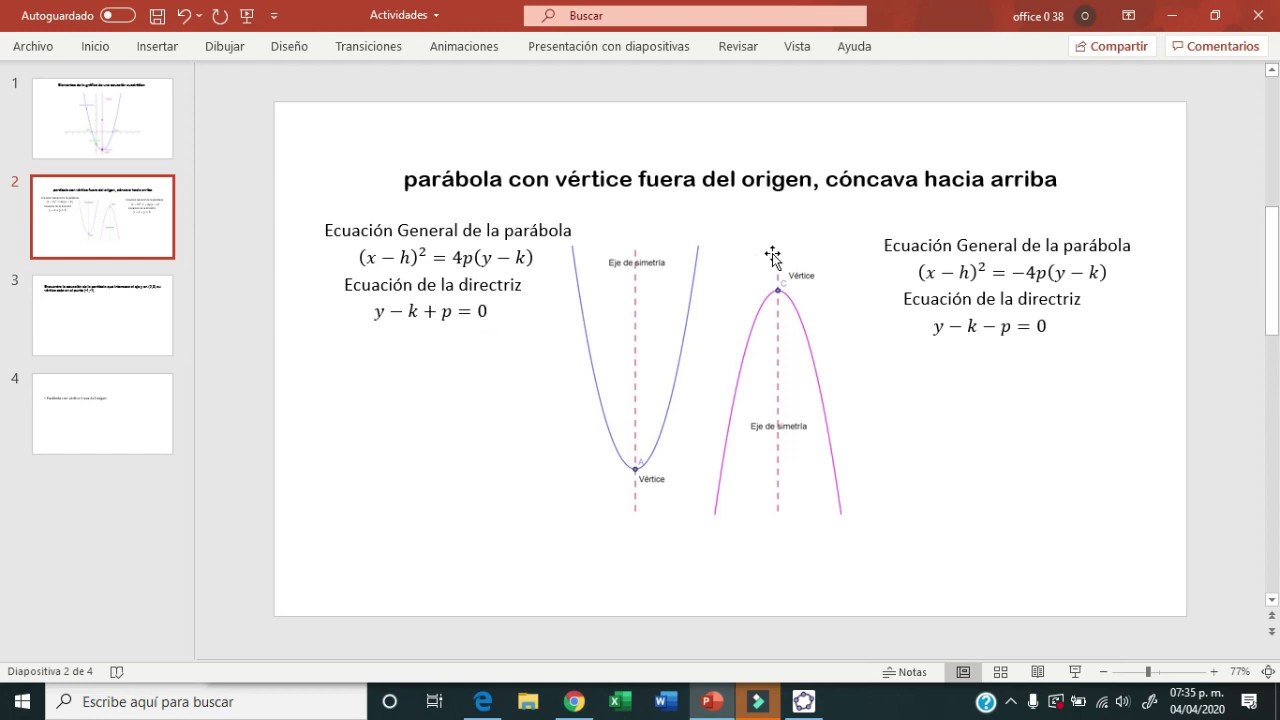1280x720 pixels.
Task: Click the directrix equation y−k−p=0
Action: coord(990,326)
